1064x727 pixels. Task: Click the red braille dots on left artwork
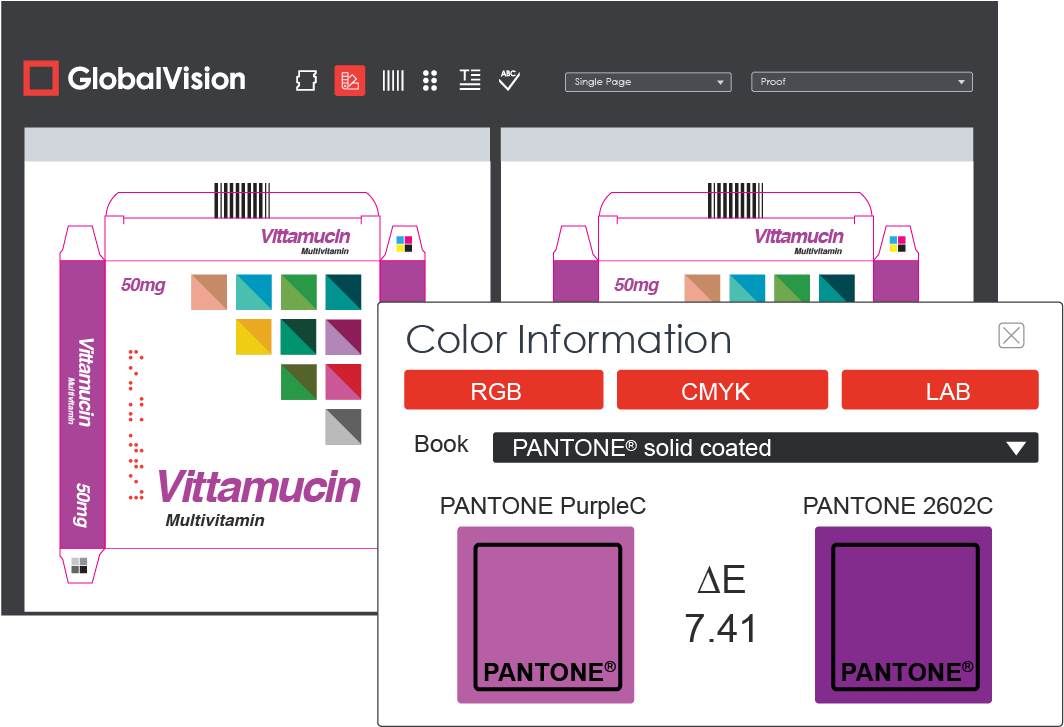(x=136, y=425)
